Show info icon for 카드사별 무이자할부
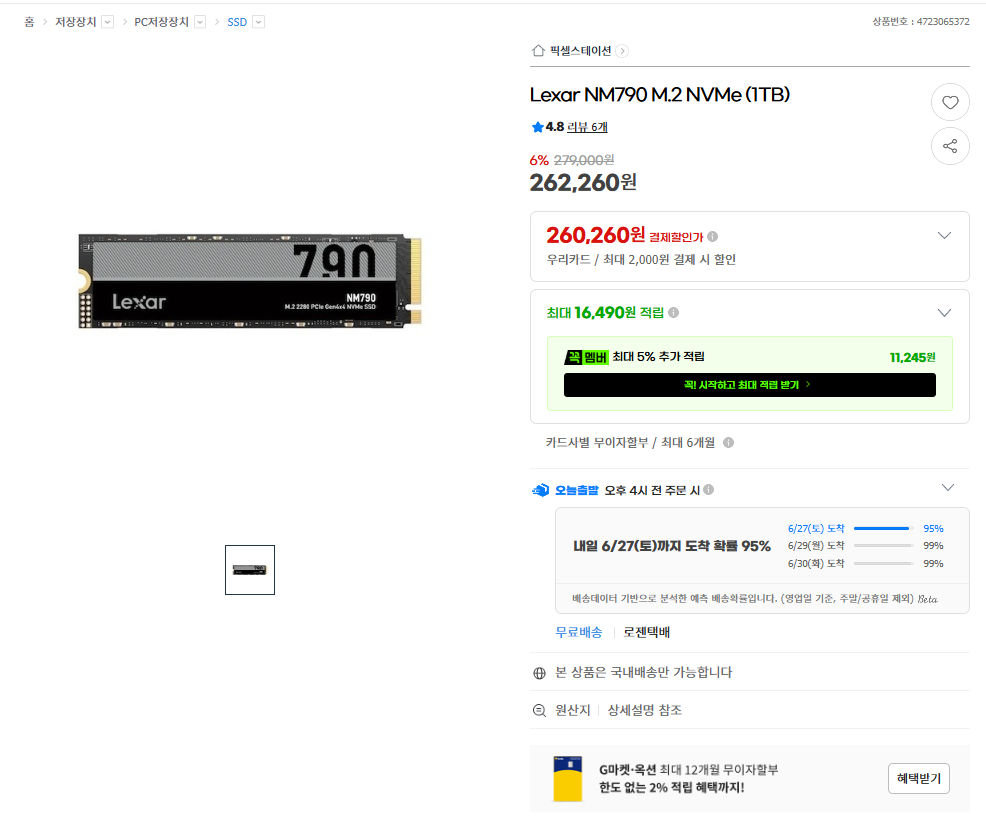 click(728, 443)
